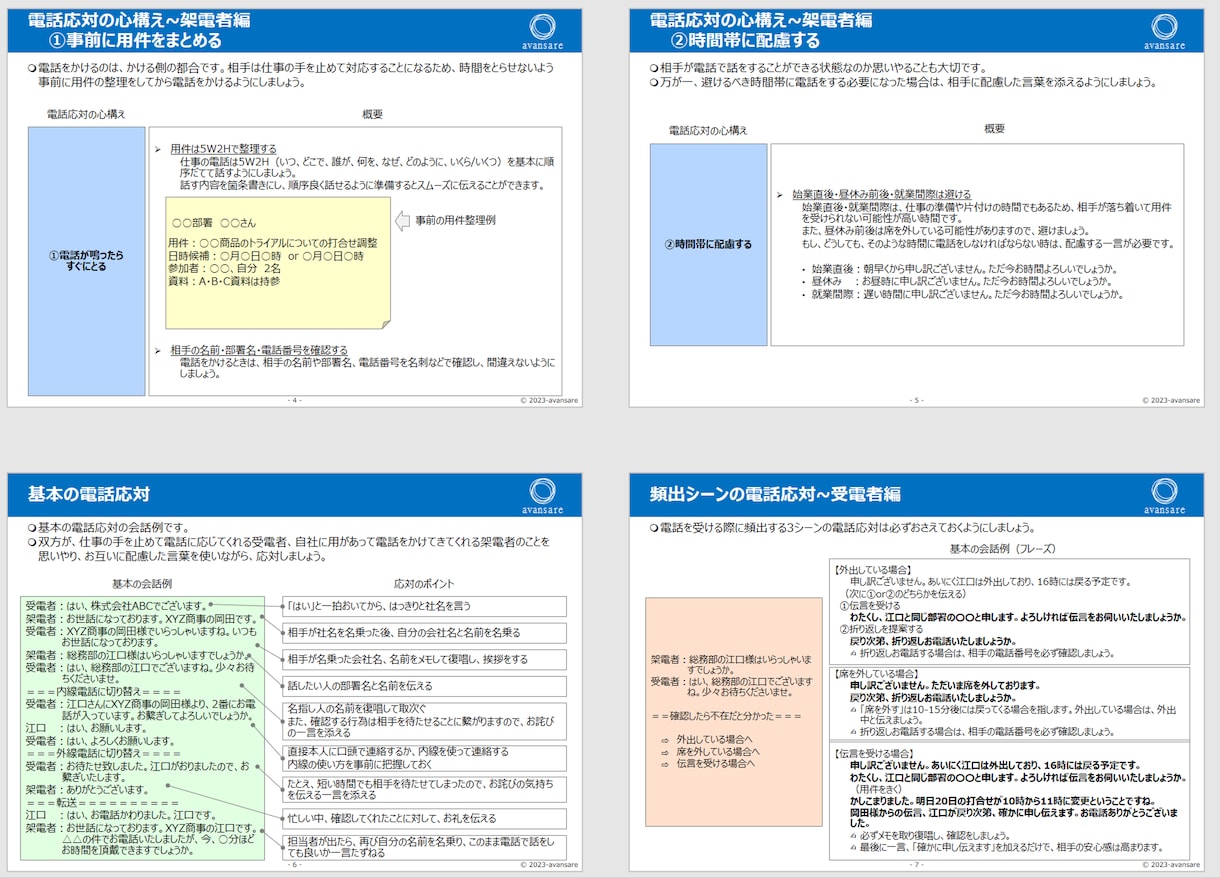Click the green box line 受電者:はい、株式会社ABCでございます。
1220x878 pixels.
click(116, 606)
